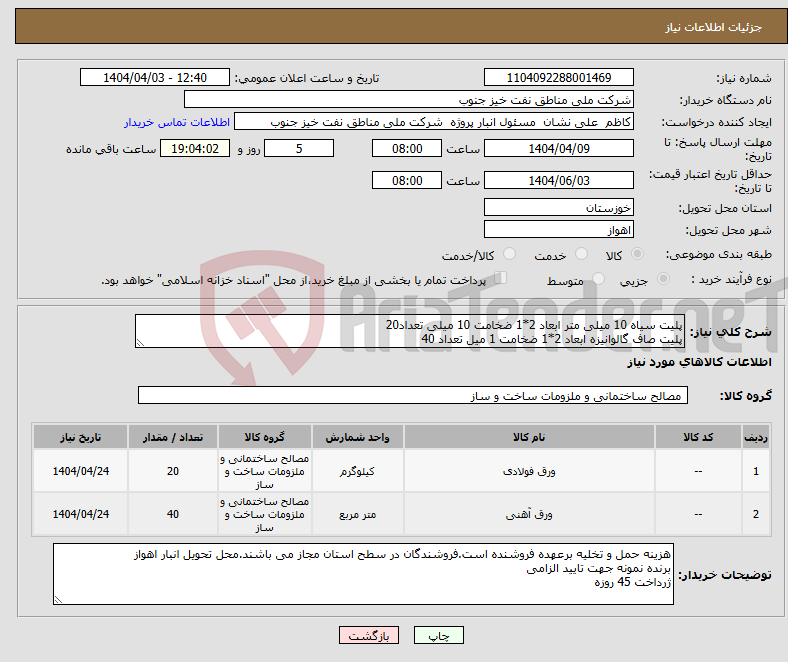This screenshot has width=788, height=662.
Task: Click the quantity cell showing 40
Action: coord(173,514)
